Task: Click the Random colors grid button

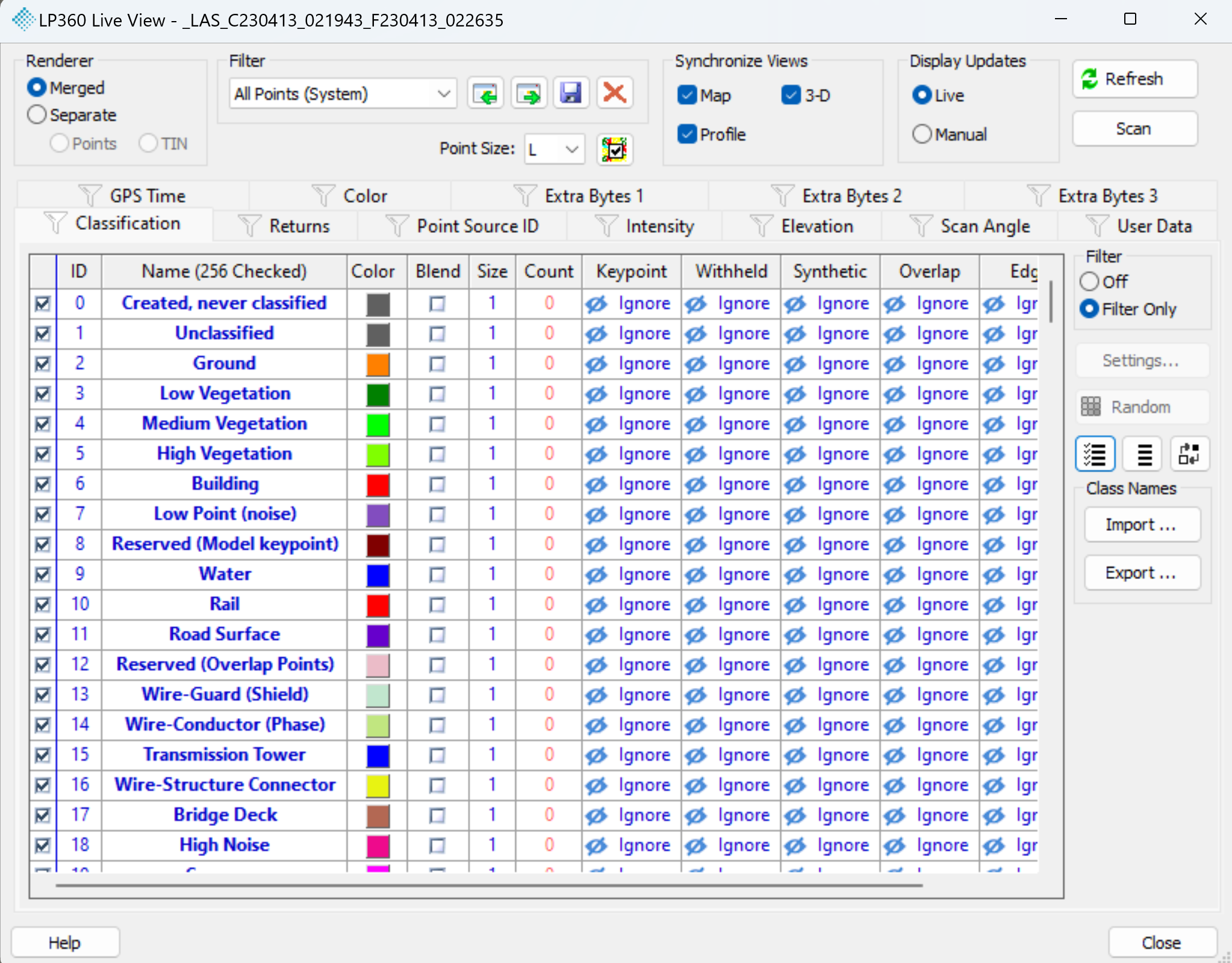Action: click(1142, 407)
